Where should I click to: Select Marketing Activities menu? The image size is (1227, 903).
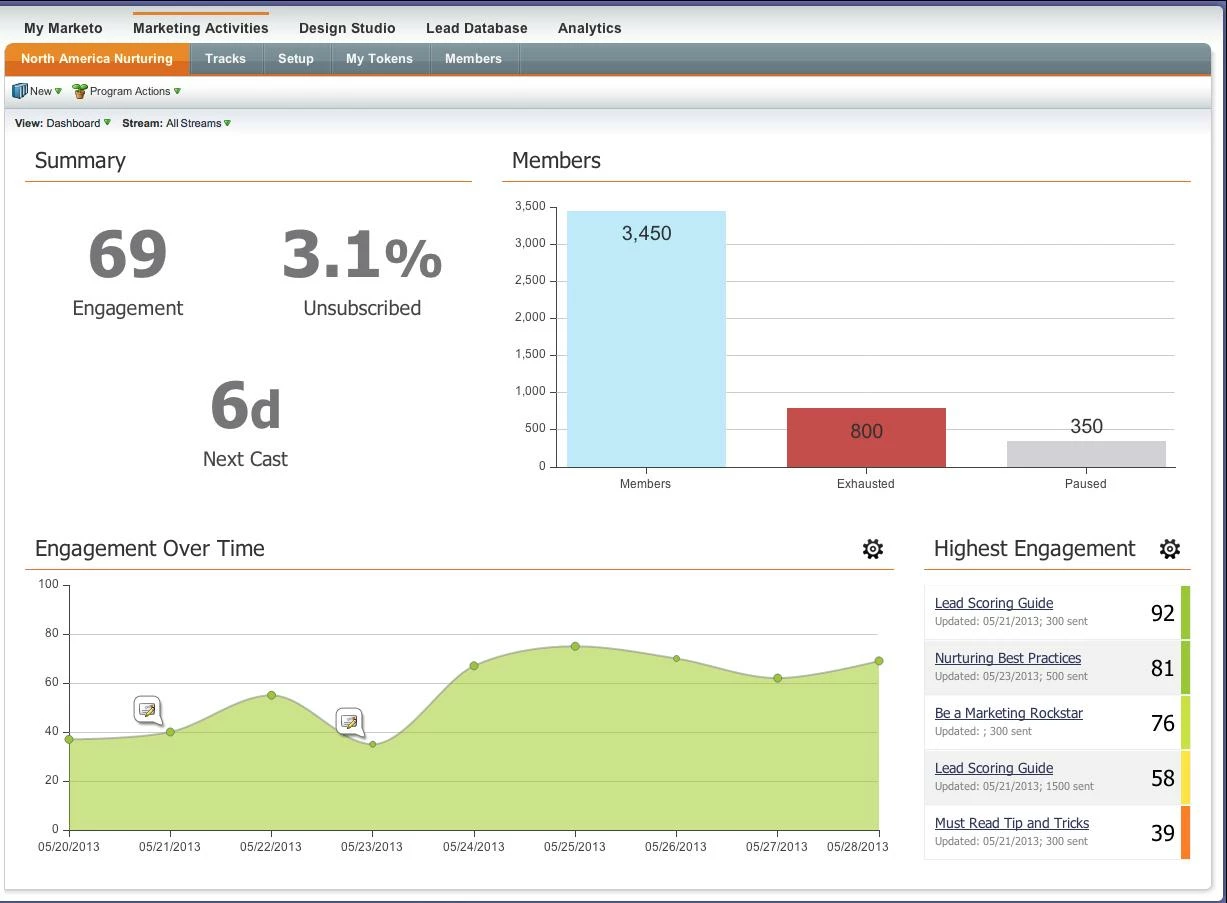click(201, 28)
